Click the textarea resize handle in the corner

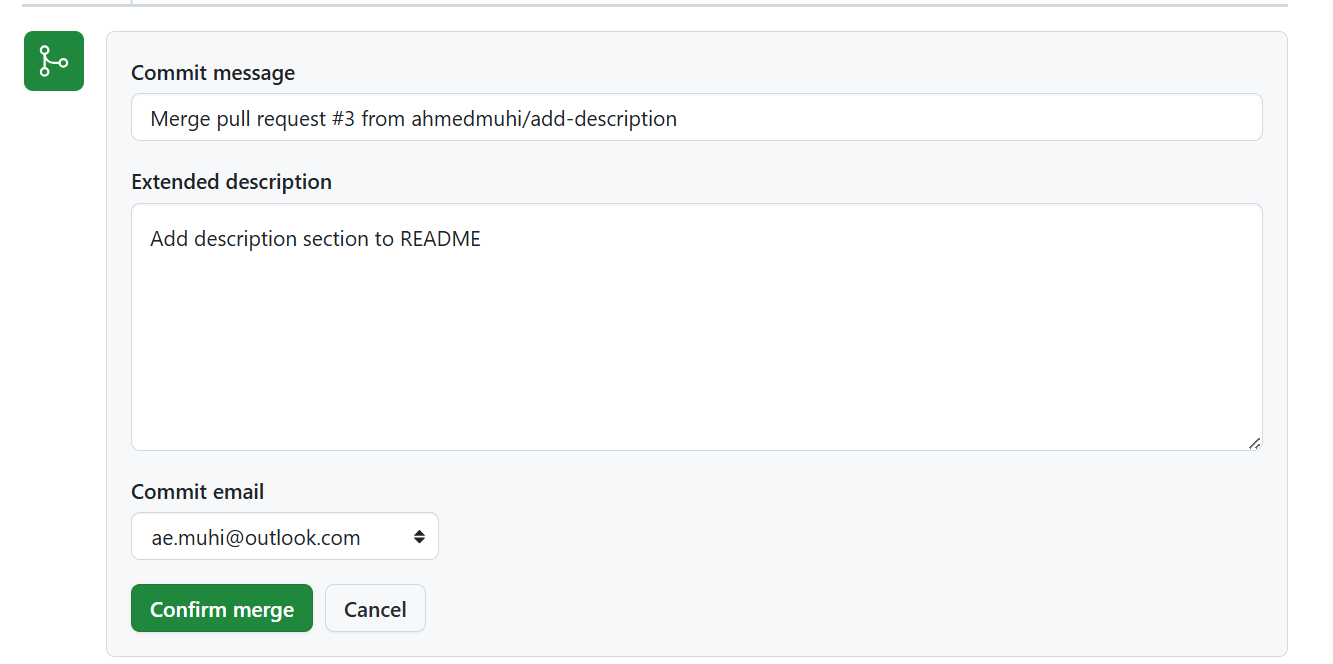(1254, 443)
